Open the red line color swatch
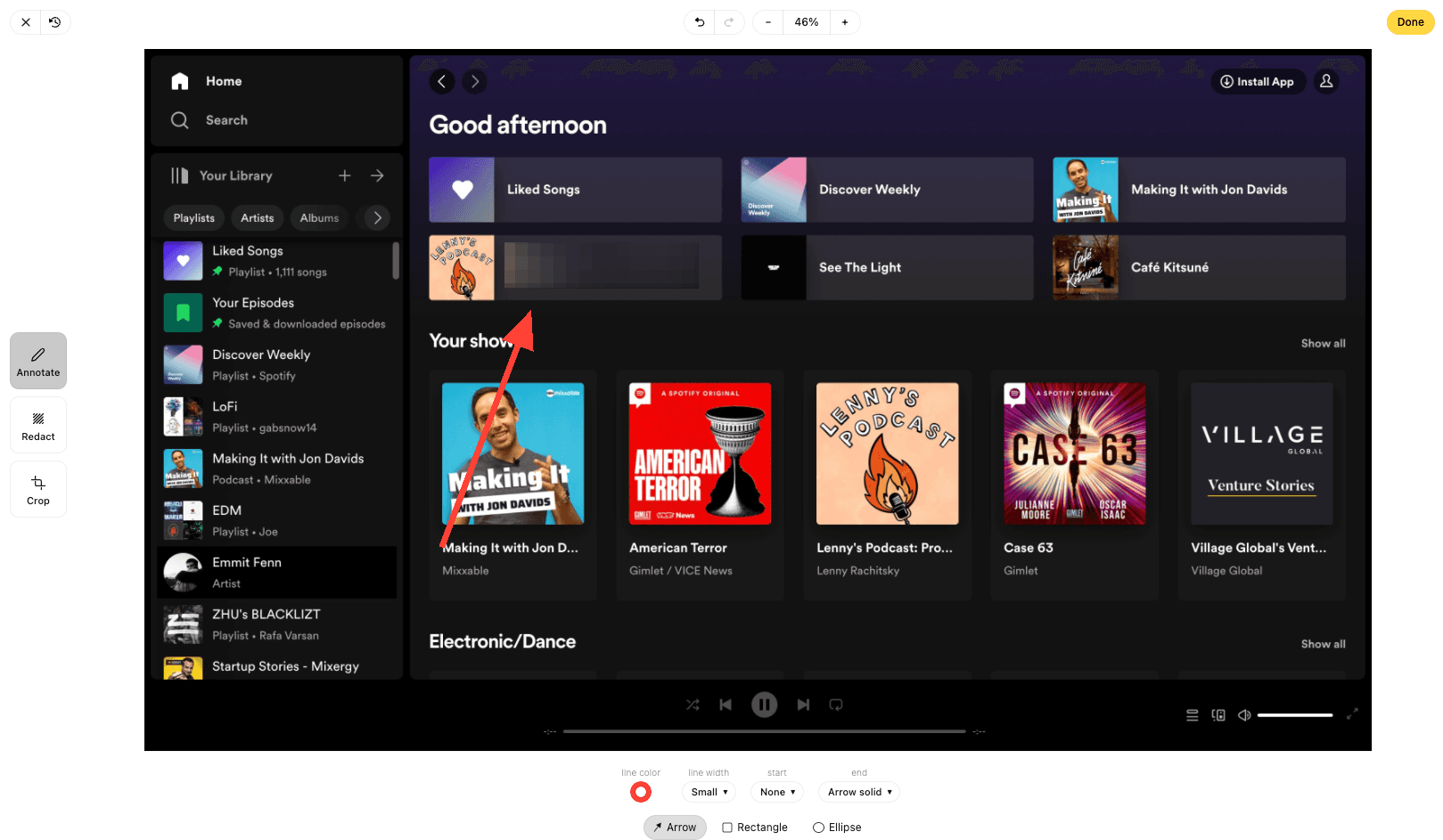This screenshot has height=840, width=1443. click(x=641, y=792)
